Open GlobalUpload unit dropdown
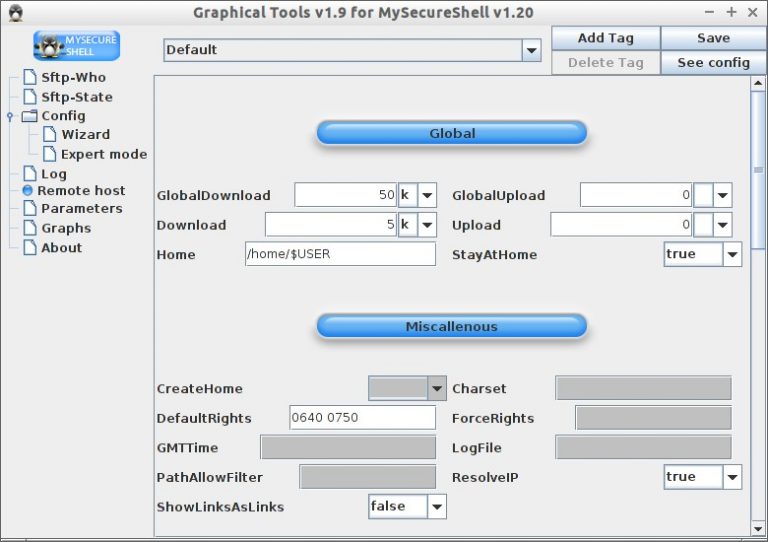 pos(723,195)
